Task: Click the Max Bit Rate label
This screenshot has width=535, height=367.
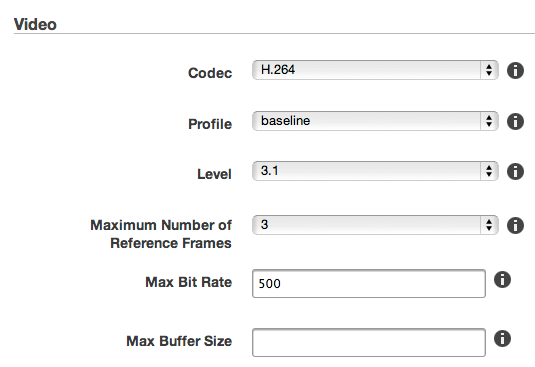Action: pos(189,282)
